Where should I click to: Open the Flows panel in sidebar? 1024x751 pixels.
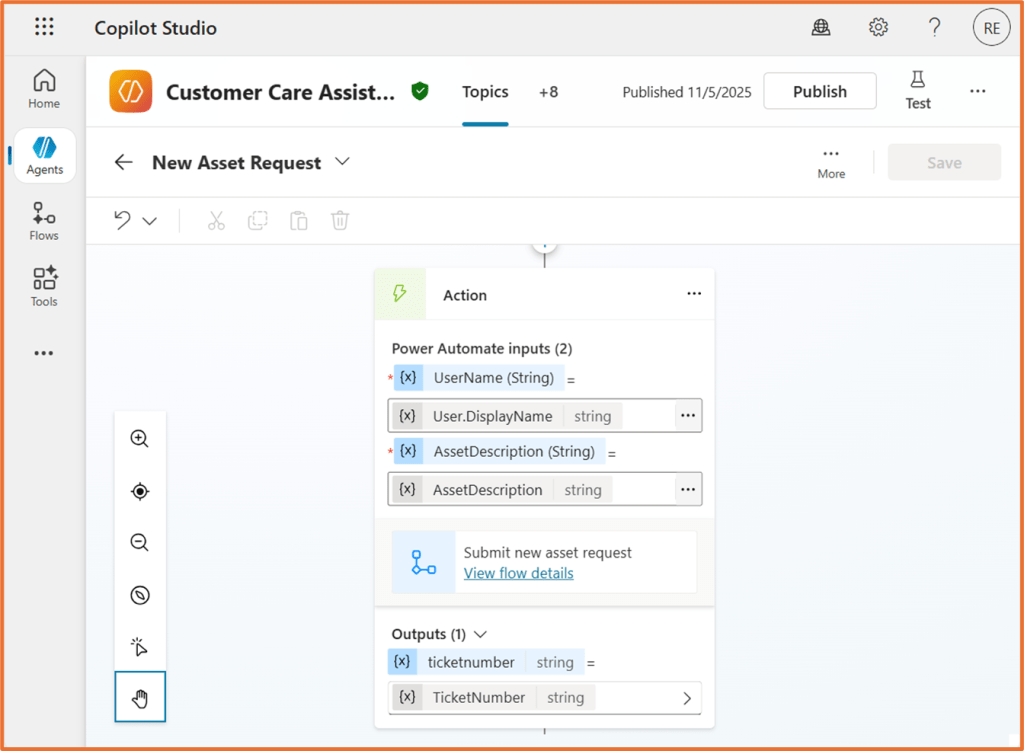pos(43,220)
